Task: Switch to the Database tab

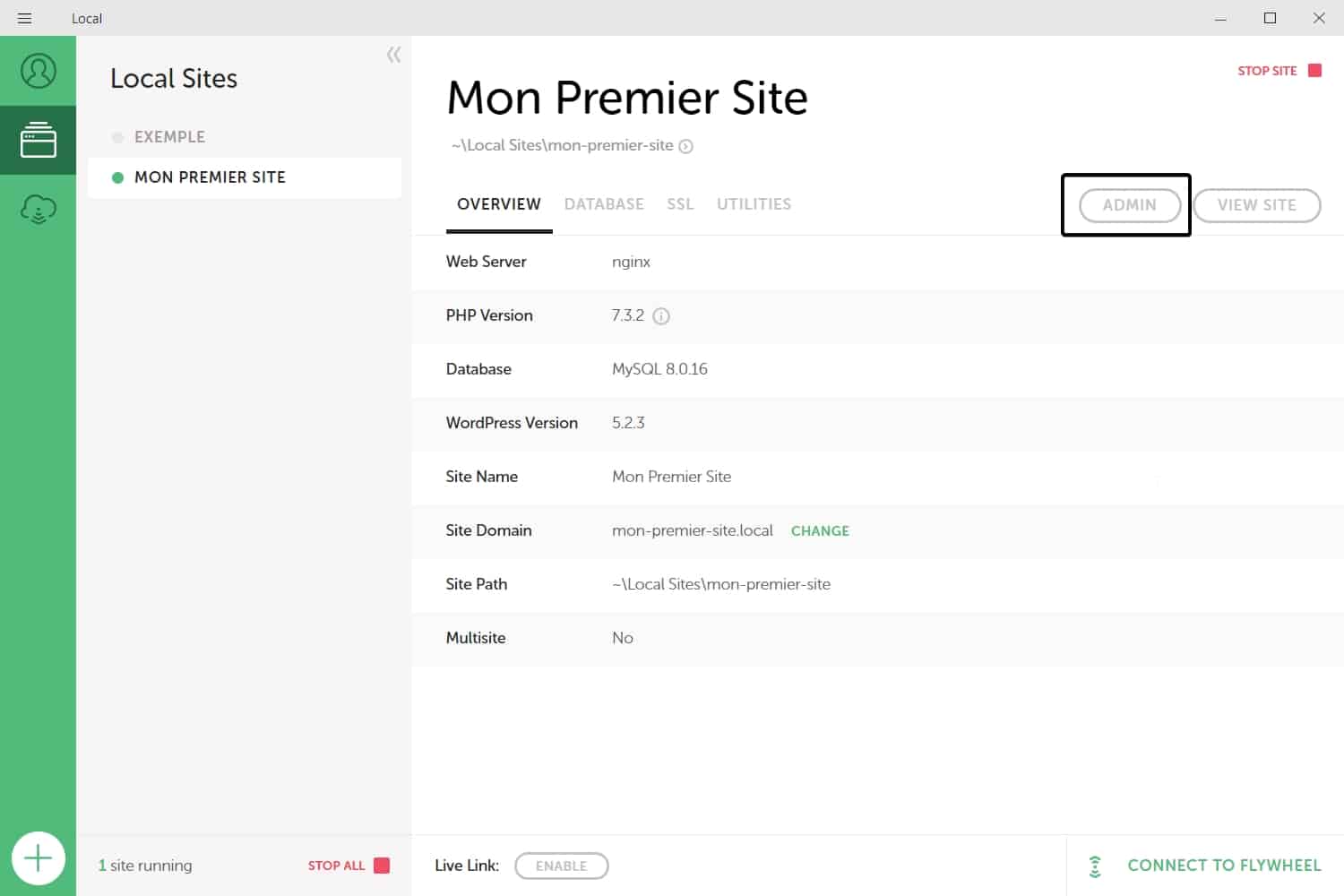Action: 604,204
